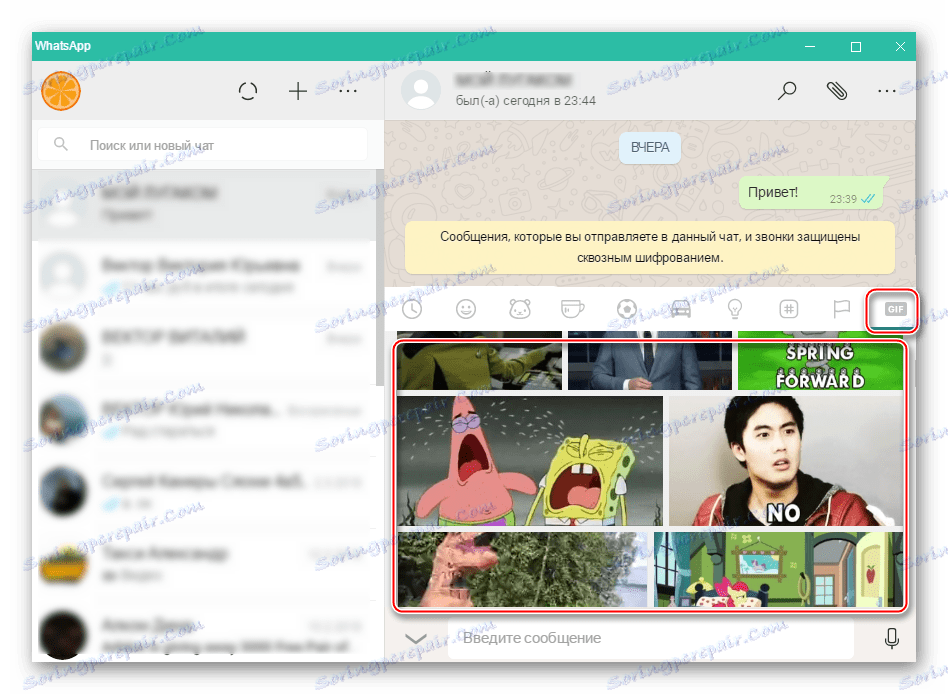This screenshot has height=694, width=948.
Task: Open activities emoji tab (soccer ball)
Action: (627, 310)
